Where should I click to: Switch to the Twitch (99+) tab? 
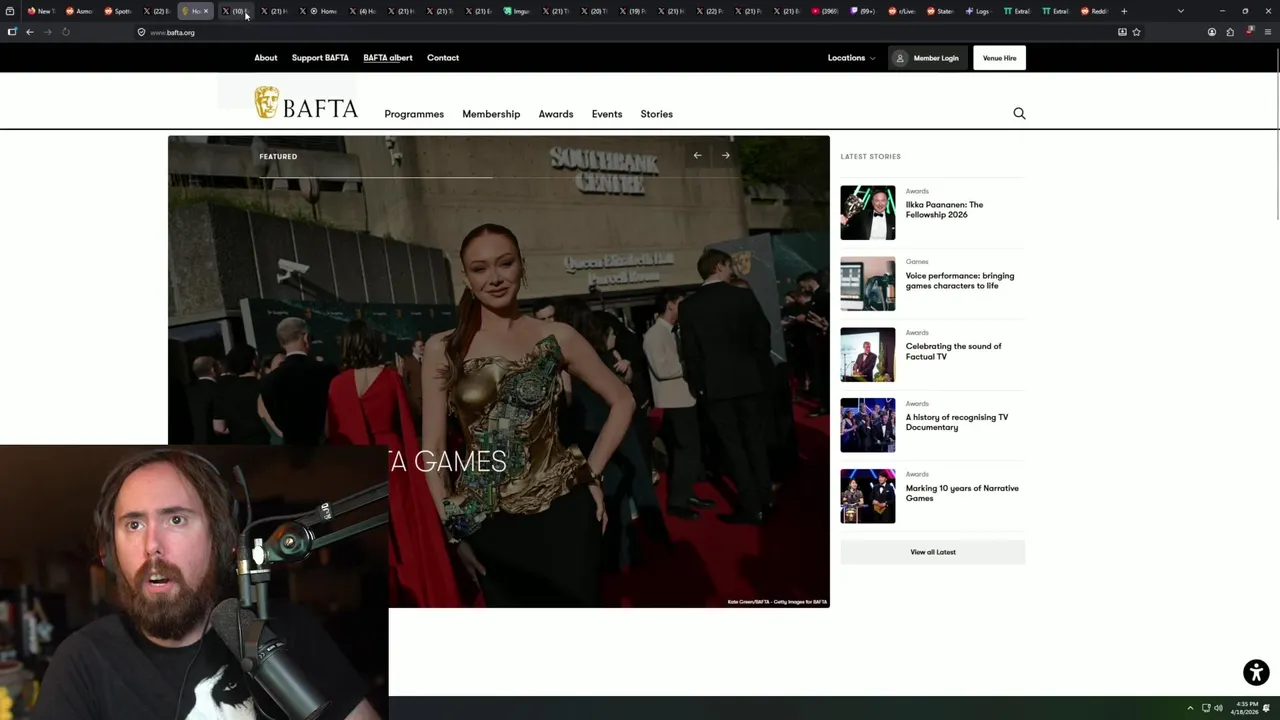(x=865, y=11)
